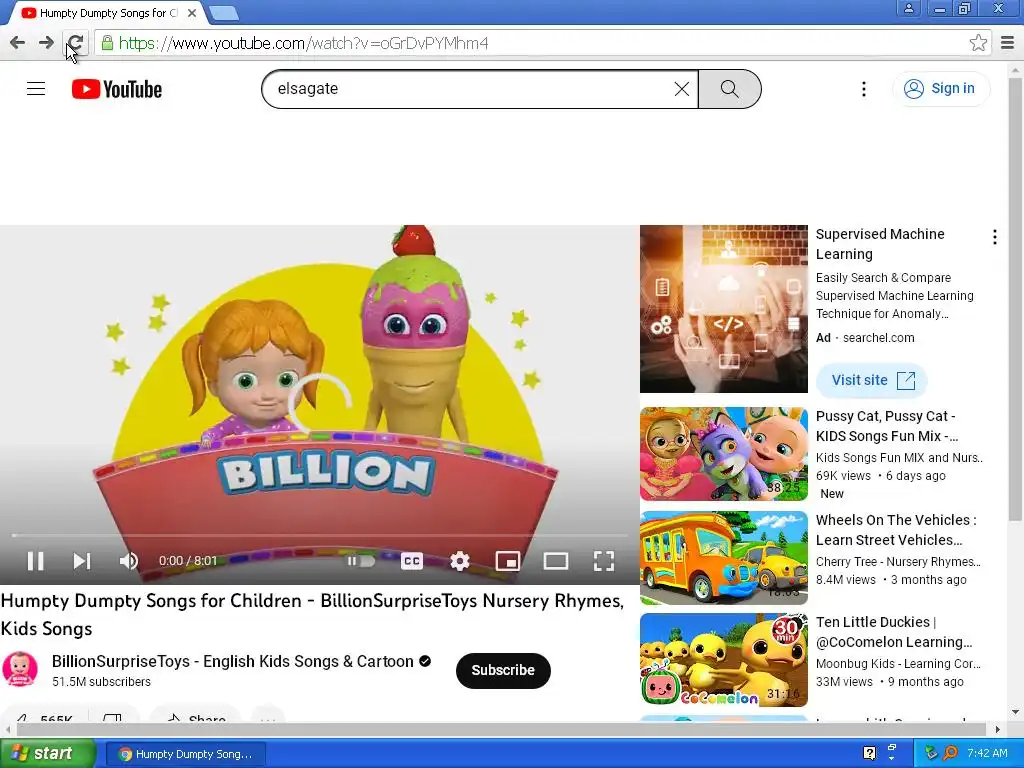Viewport: 1024px width, 768px height.
Task: Open Wheels On The Vehicles video title
Action: [x=895, y=530]
